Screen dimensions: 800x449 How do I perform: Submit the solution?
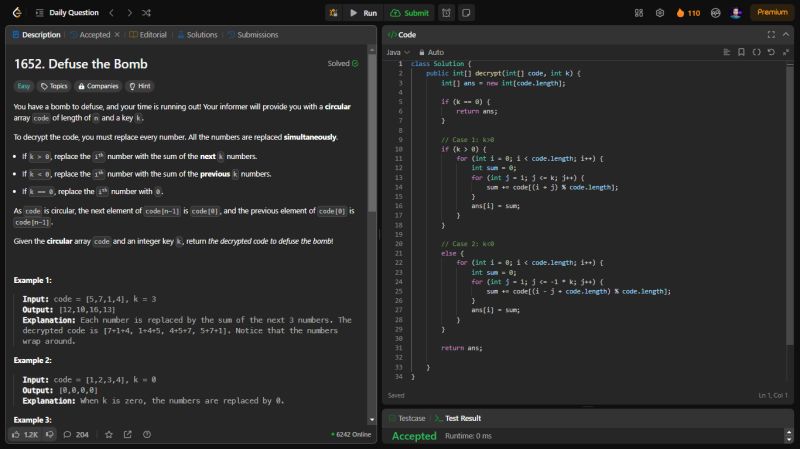point(410,13)
